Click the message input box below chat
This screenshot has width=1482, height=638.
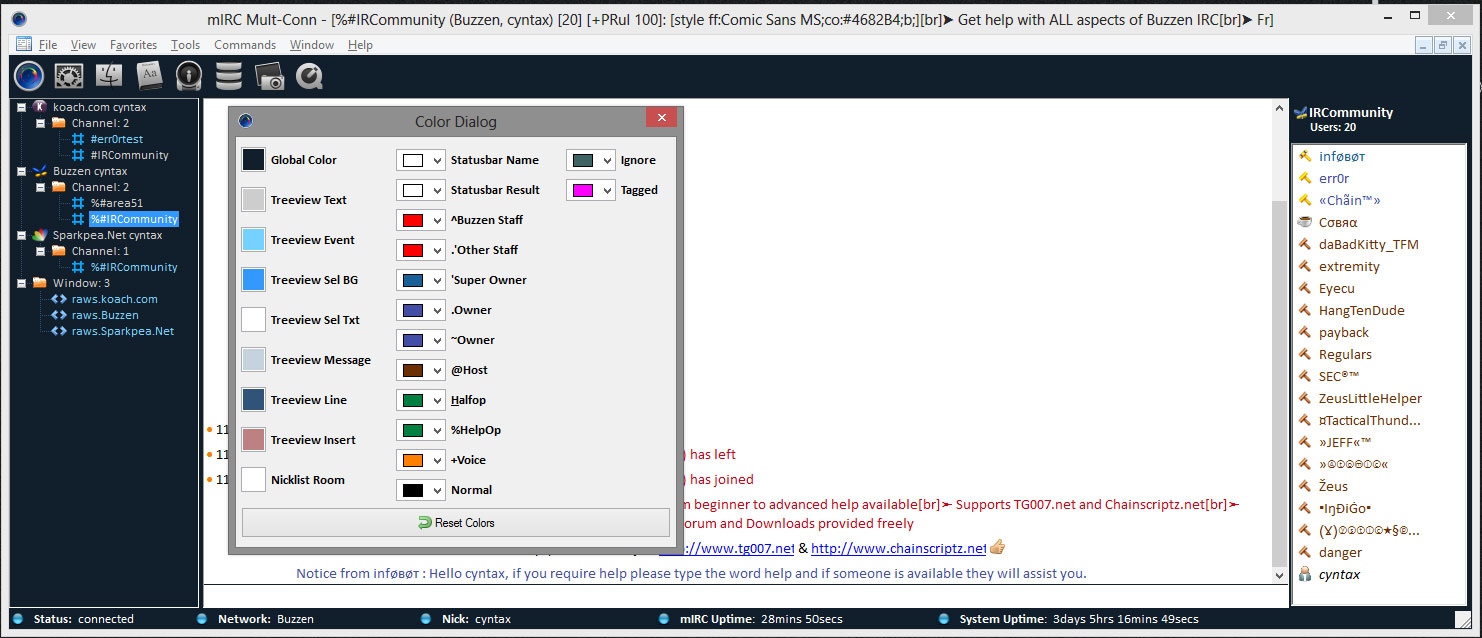click(746, 597)
